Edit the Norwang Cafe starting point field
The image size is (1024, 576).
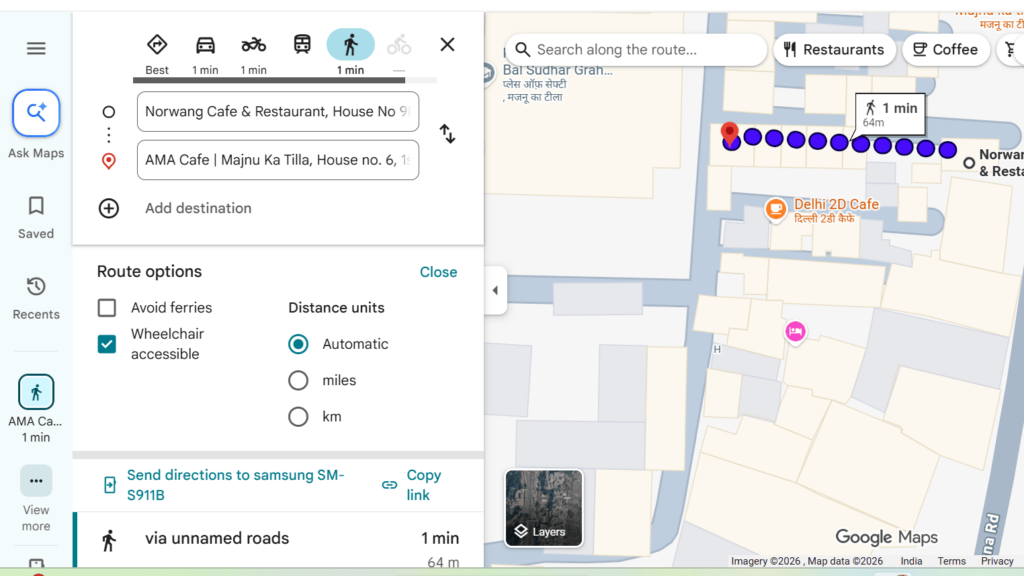[x=278, y=112]
